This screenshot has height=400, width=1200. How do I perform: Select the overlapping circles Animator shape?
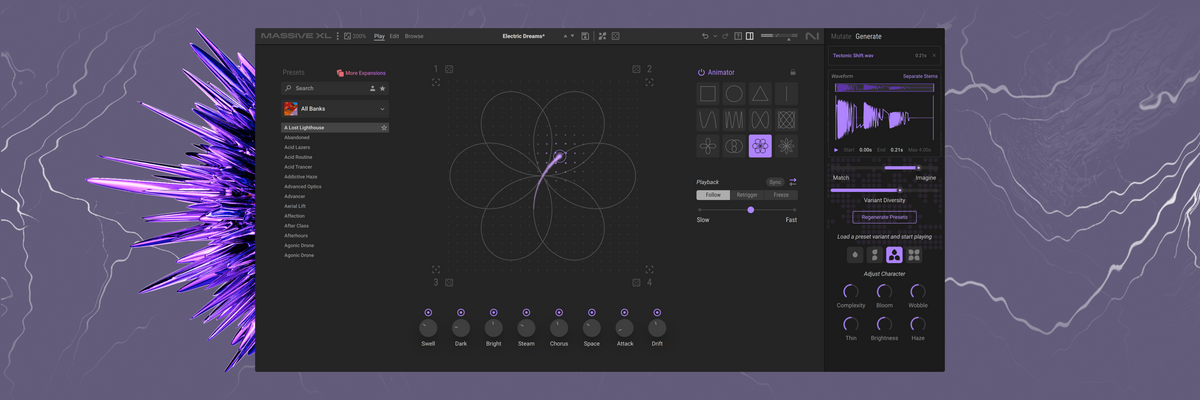coord(734,146)
